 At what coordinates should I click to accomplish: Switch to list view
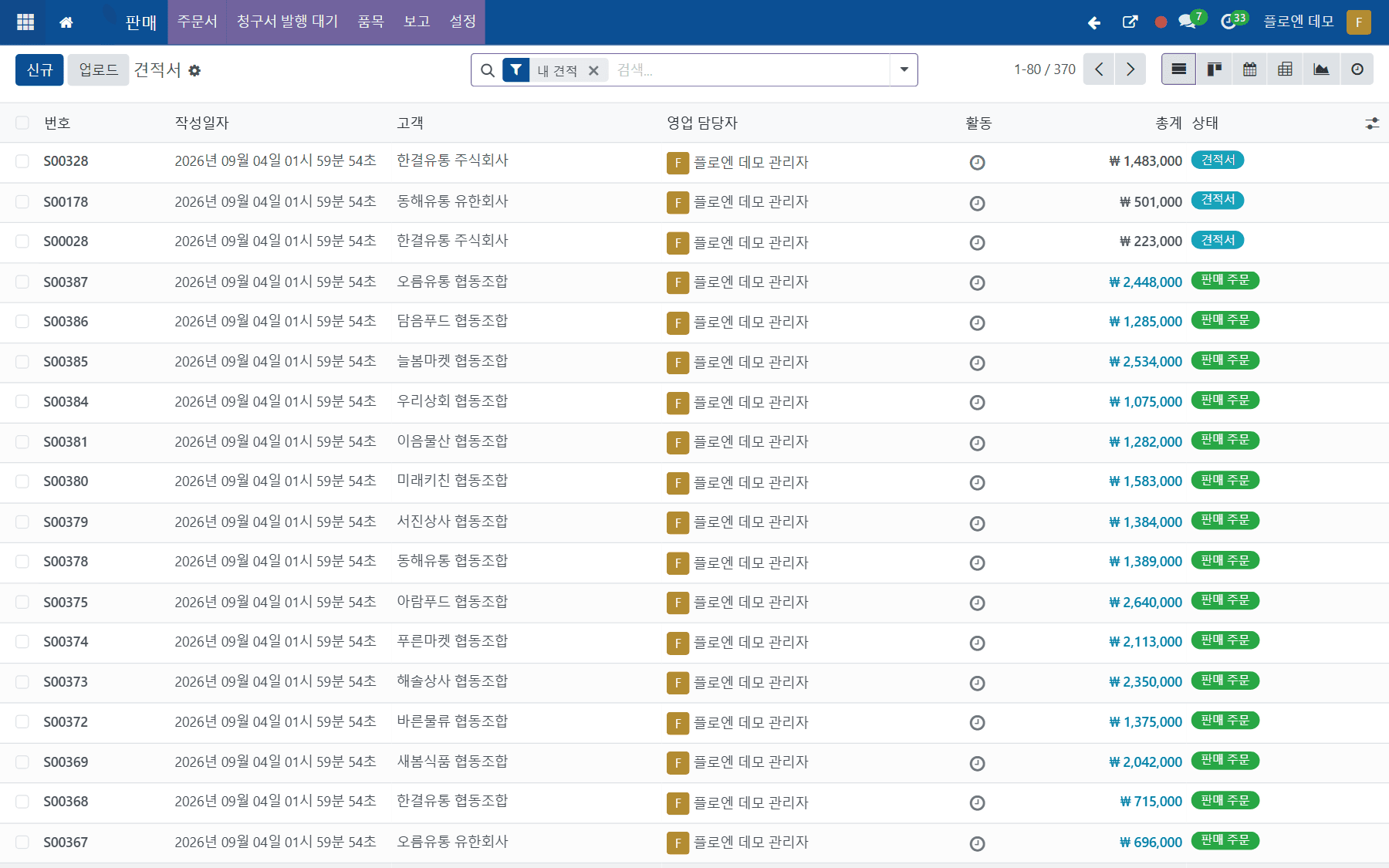[x=1178, y=69]
